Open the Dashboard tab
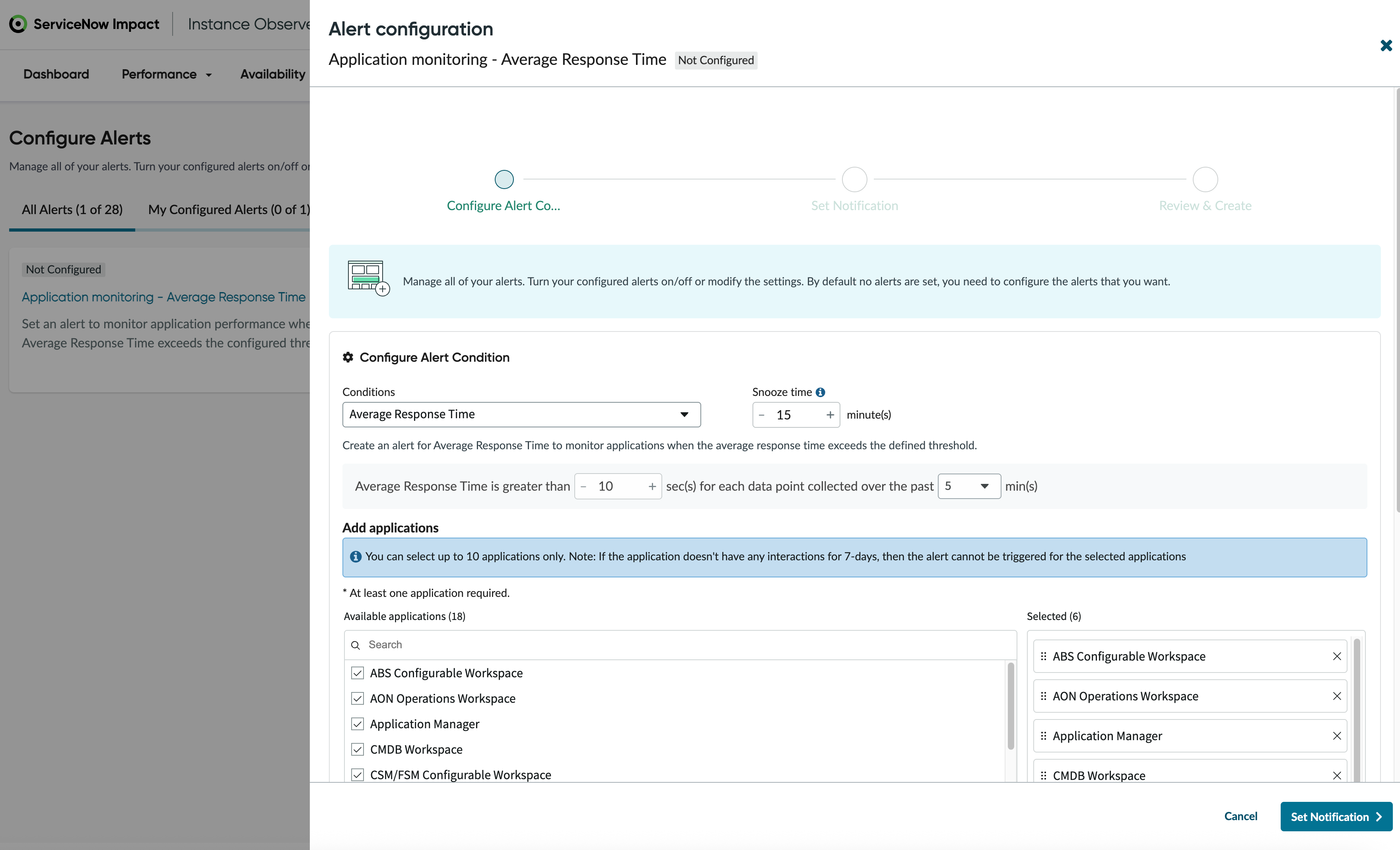Screen dimensions: 1400x850 tap(56, 74)
